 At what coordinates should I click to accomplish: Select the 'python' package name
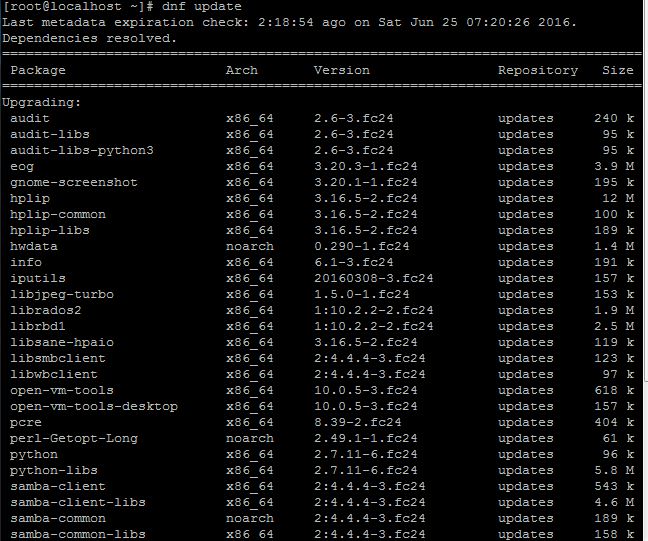tap(34, 455)
